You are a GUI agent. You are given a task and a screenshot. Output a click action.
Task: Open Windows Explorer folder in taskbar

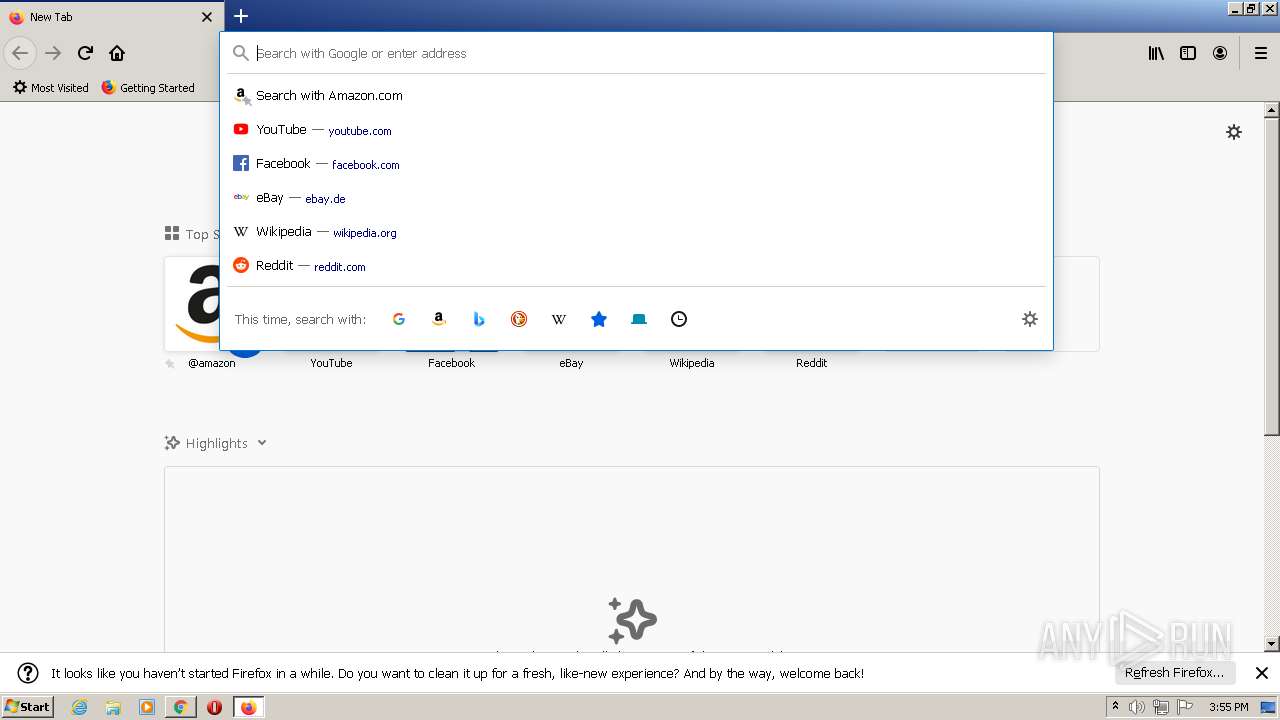pos(113,707)
